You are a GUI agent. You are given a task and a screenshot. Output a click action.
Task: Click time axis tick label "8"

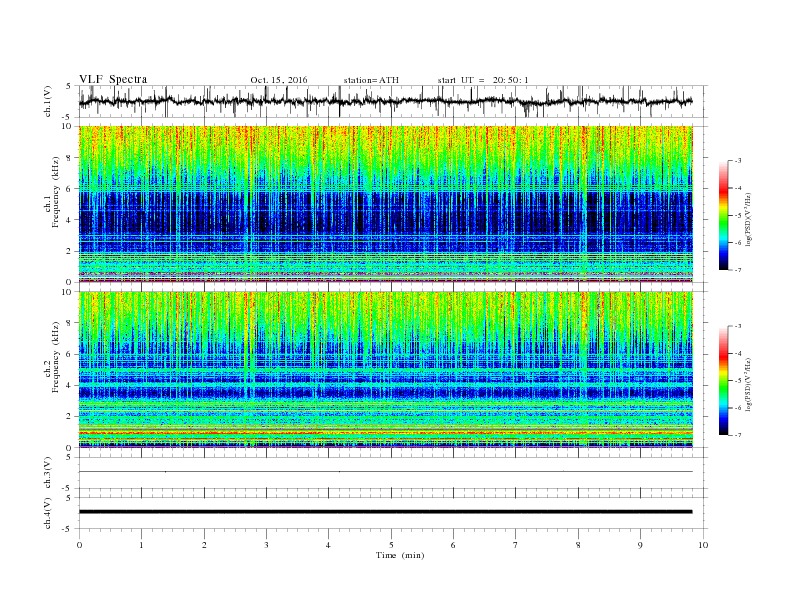pos(578,545)
